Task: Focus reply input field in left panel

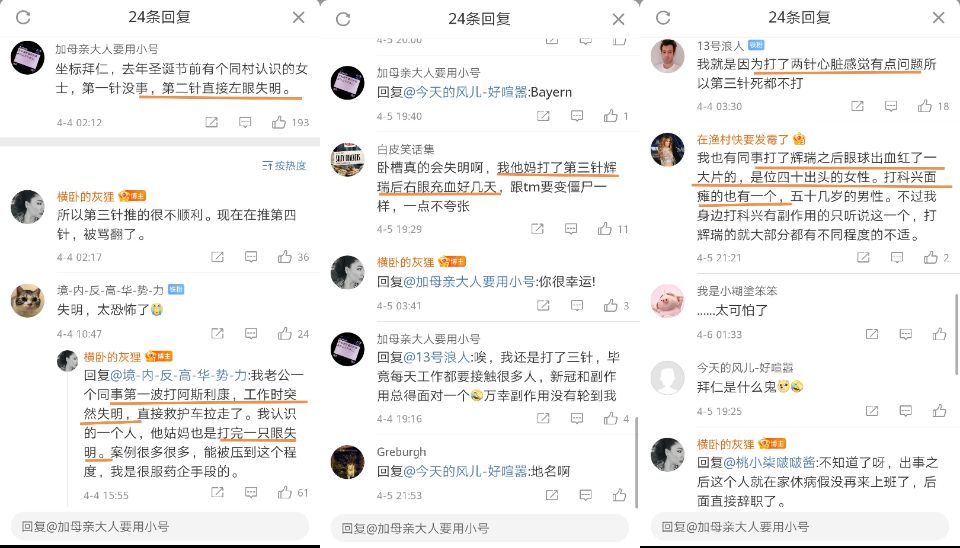Action: point(160,526)
